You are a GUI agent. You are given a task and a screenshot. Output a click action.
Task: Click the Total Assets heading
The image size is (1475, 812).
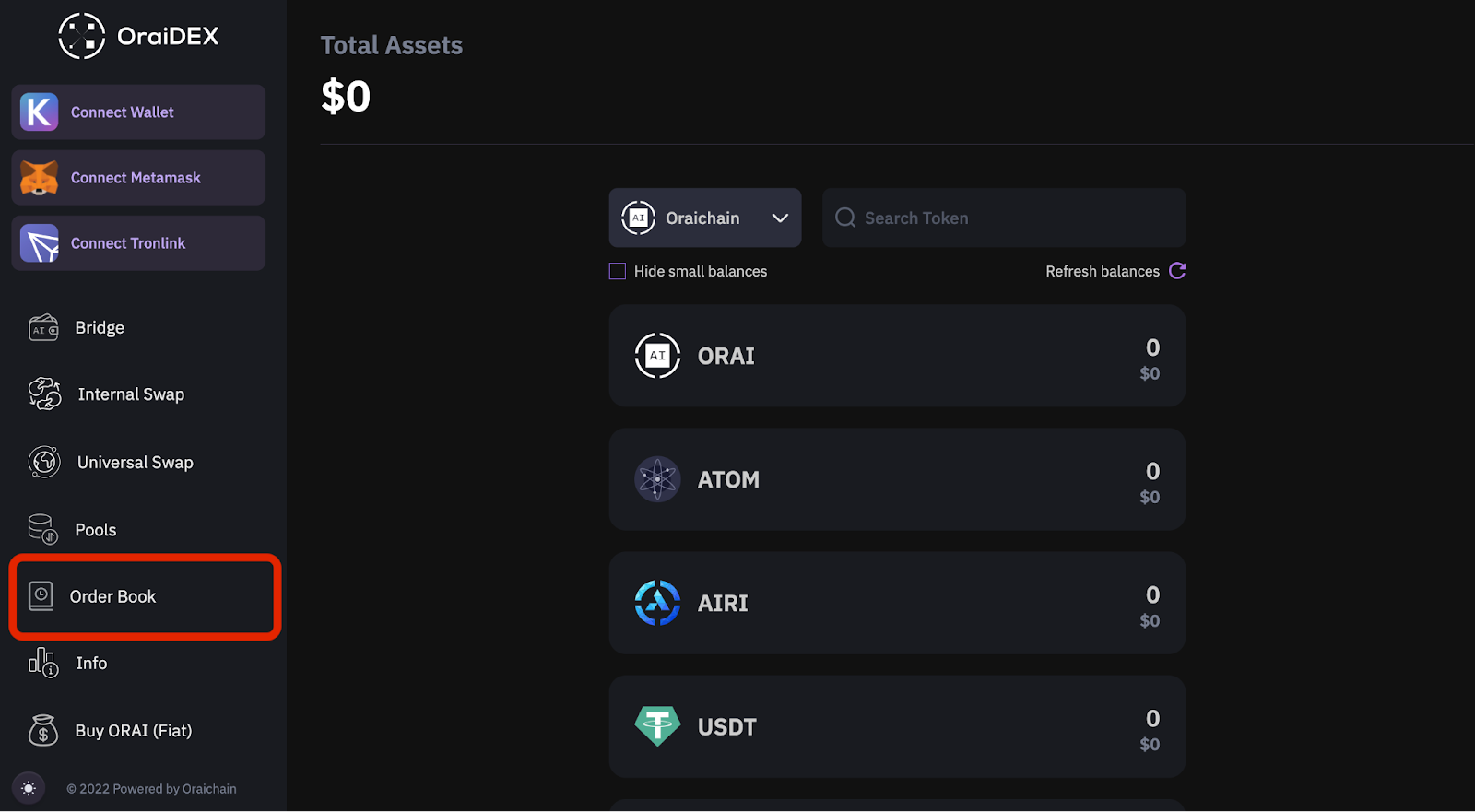pyautogui.click(x=392, y=45)
